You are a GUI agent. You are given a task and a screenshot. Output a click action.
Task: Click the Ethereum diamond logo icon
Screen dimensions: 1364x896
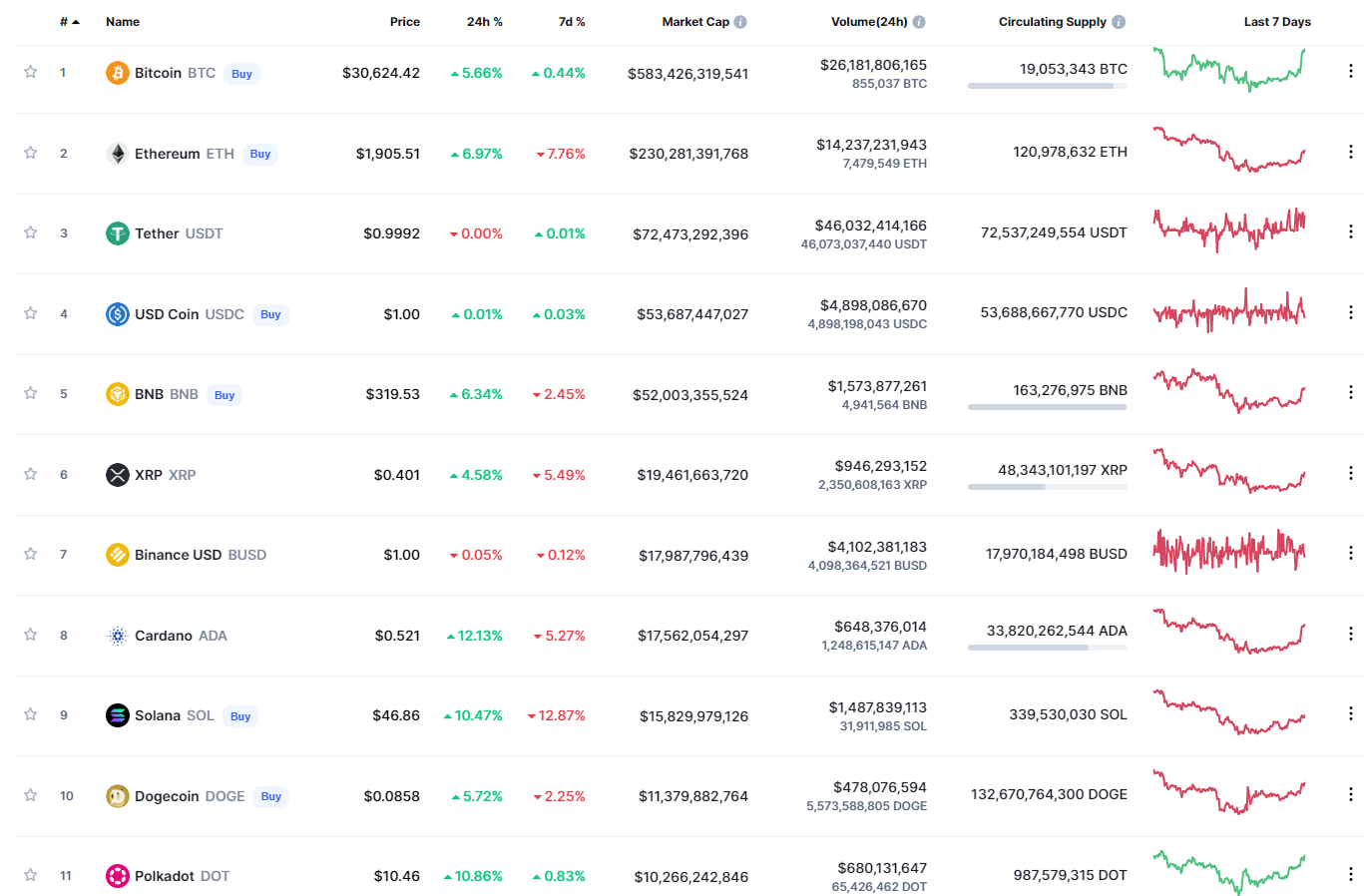tap(118, 154)
